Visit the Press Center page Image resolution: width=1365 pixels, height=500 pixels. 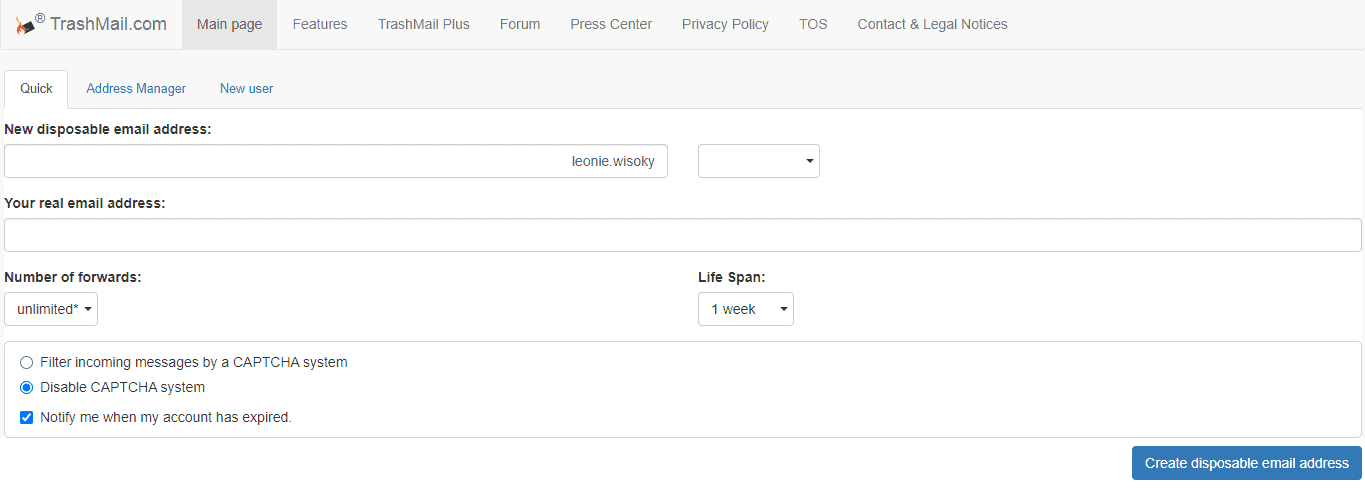click(x=611, y=24)
